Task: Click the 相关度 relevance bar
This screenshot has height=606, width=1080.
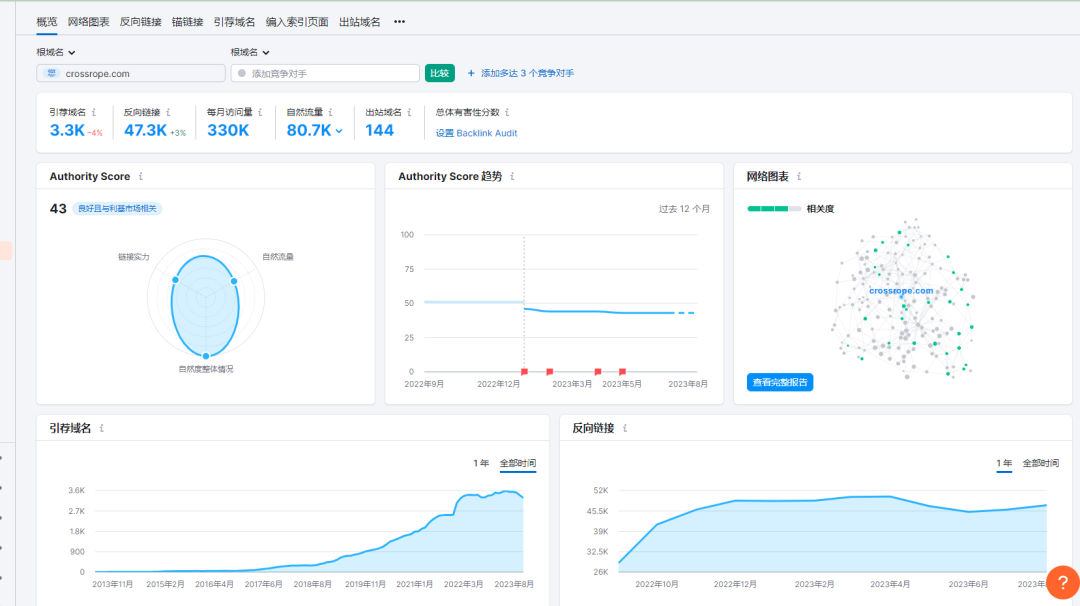Action: tap(774, 209)
